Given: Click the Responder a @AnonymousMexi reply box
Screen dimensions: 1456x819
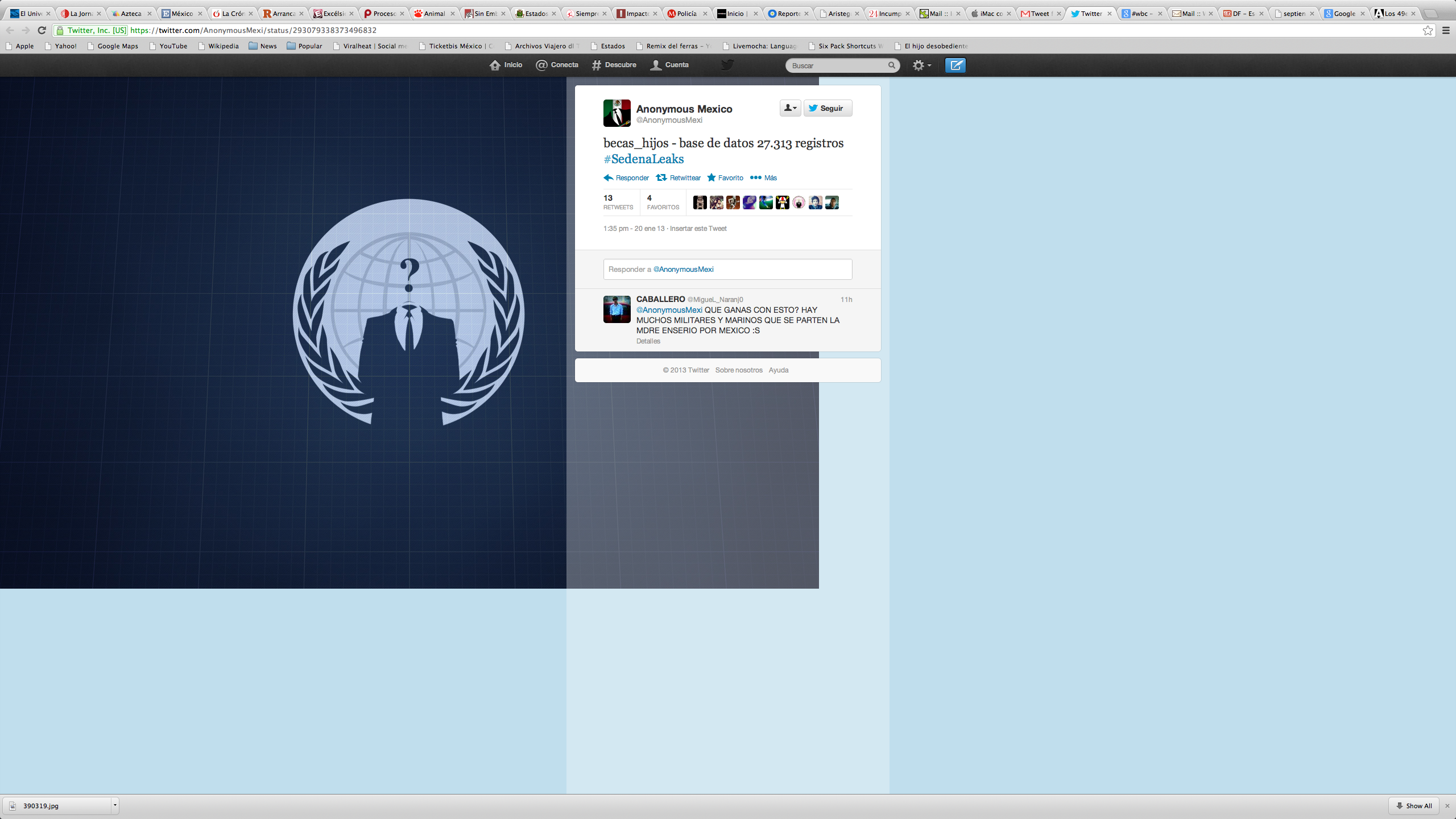Looking at the screenshot, I should pos(727,270).
